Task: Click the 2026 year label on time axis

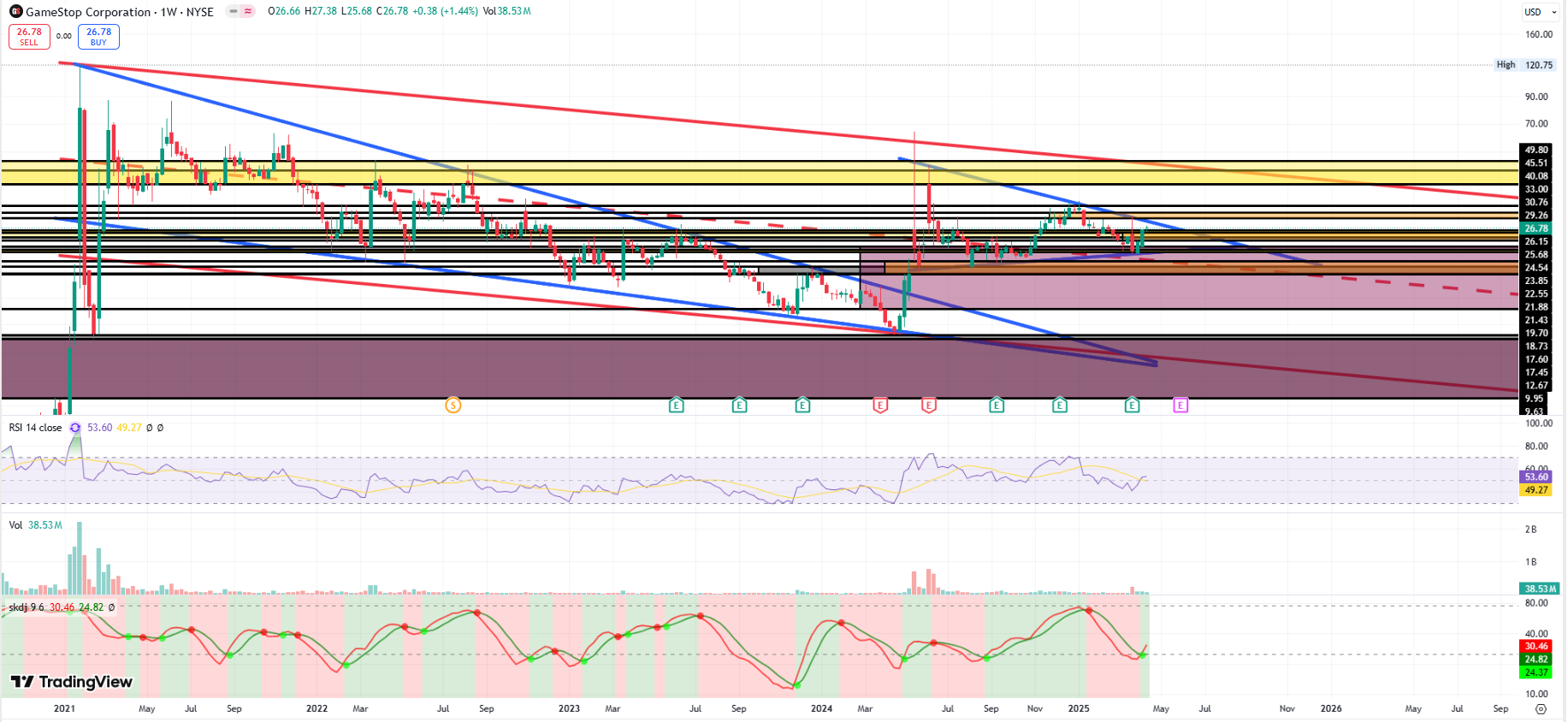Action: pyautogui.click(x=1331, y=708)
